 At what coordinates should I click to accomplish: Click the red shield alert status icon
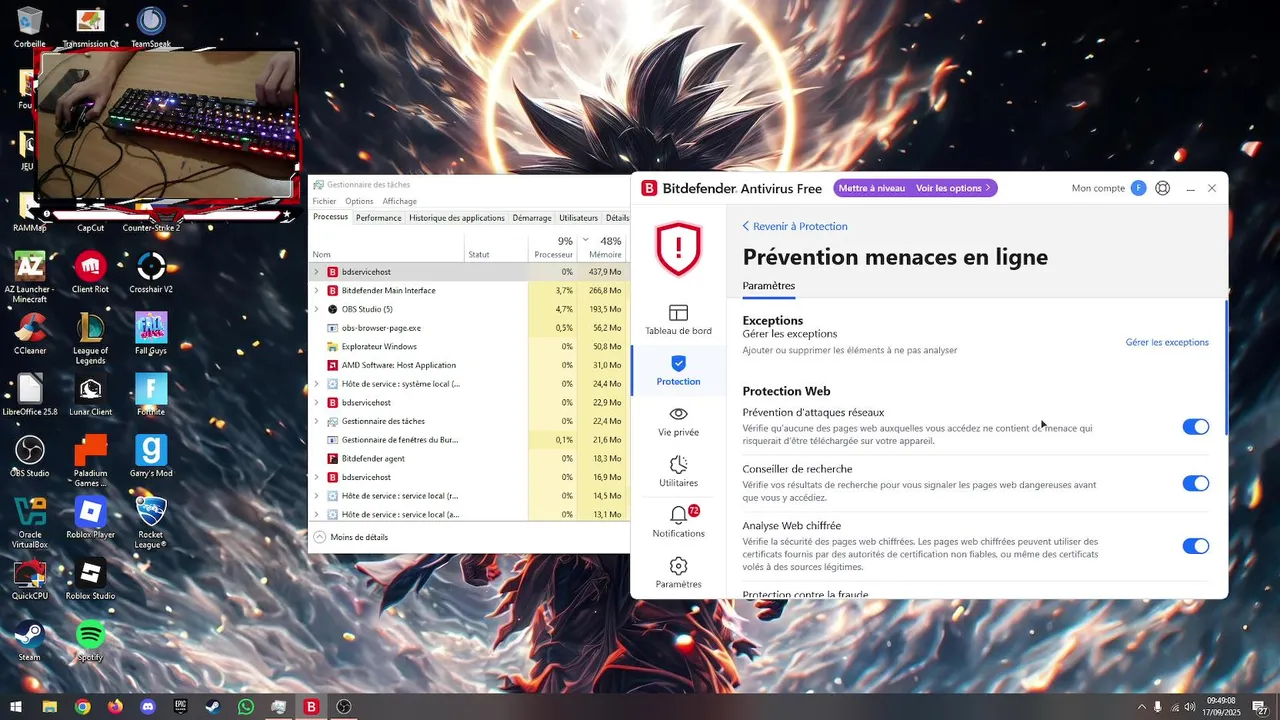678,249
